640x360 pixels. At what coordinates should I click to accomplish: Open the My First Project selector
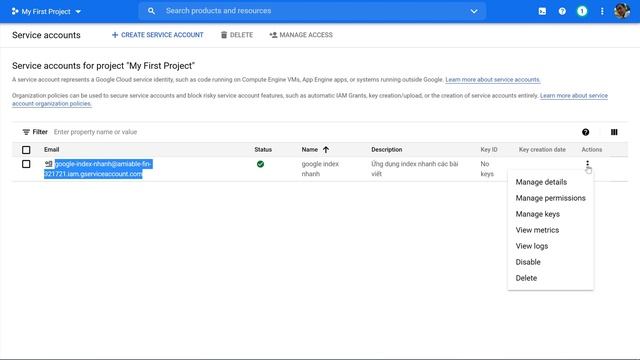(46, 11)
